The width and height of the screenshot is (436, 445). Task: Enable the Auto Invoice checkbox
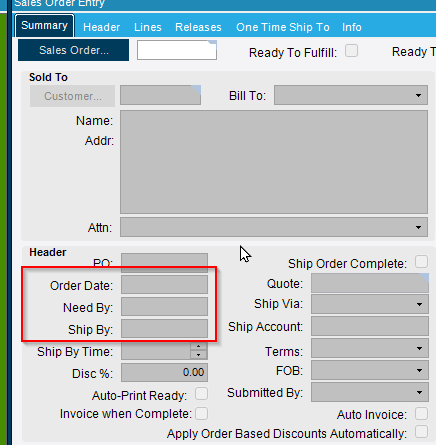pos(421,414)
